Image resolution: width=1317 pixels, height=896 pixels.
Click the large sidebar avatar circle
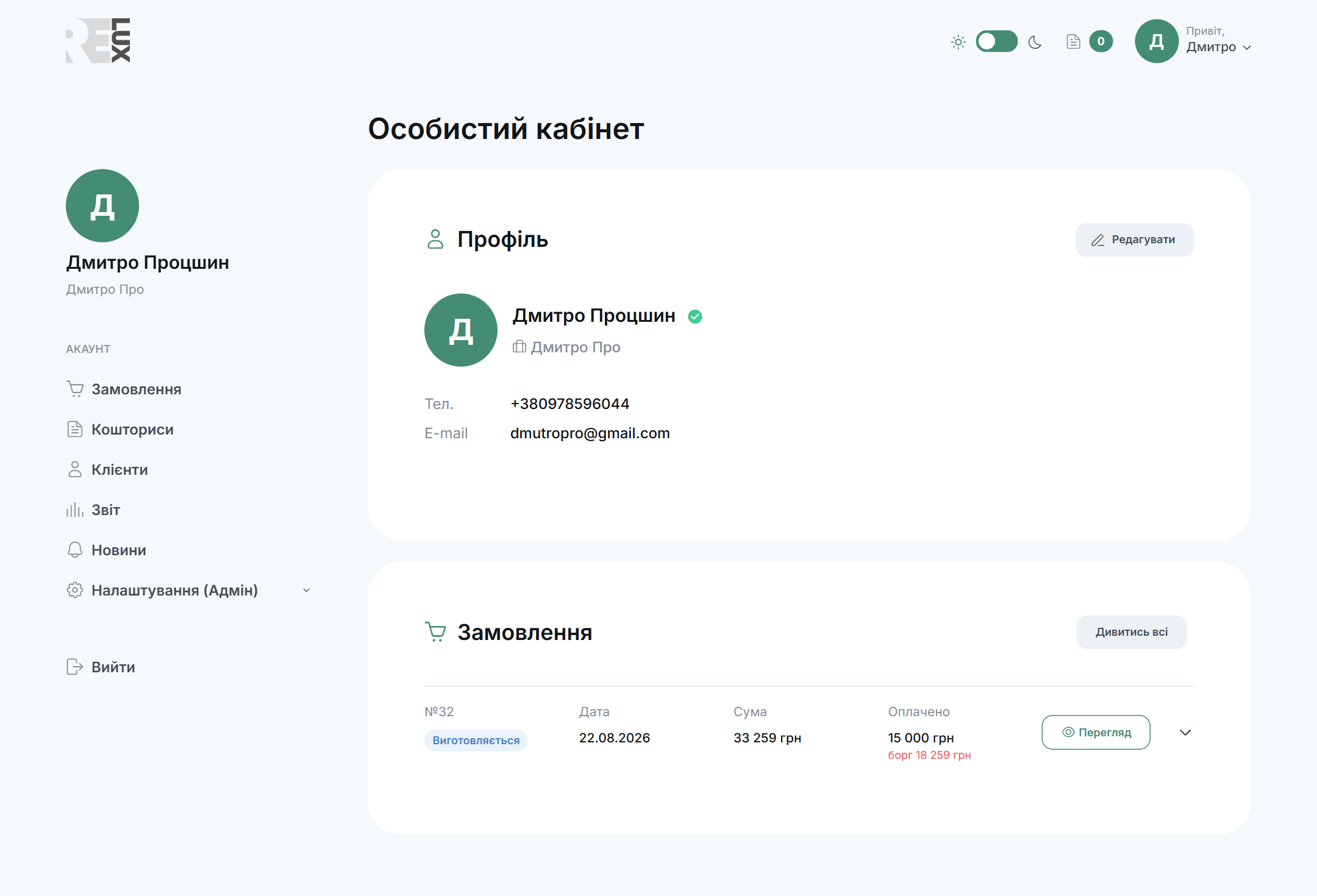click(x=102, y=206)
